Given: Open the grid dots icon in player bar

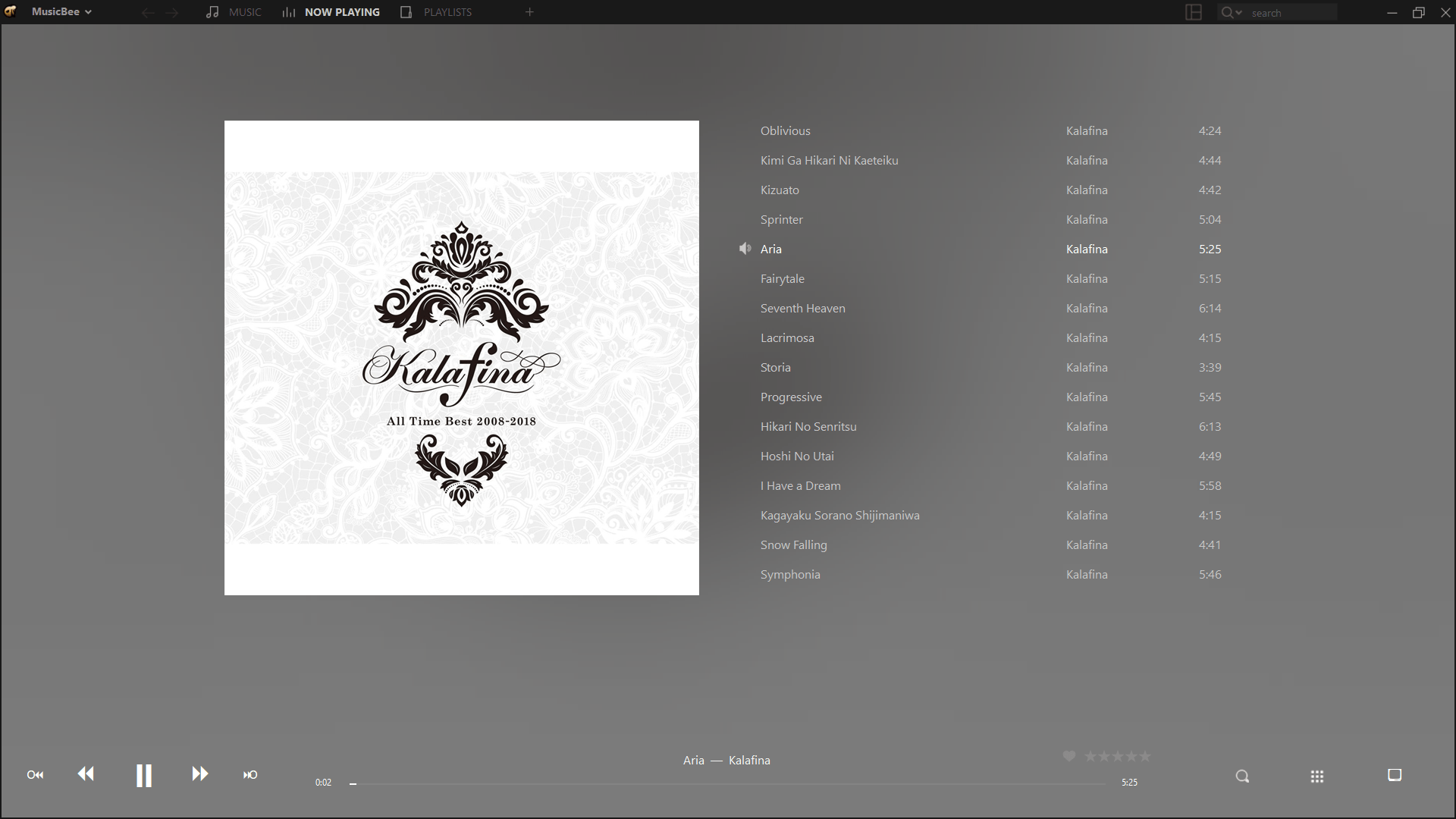Looking at the screenshot, I should point(1317,776).
